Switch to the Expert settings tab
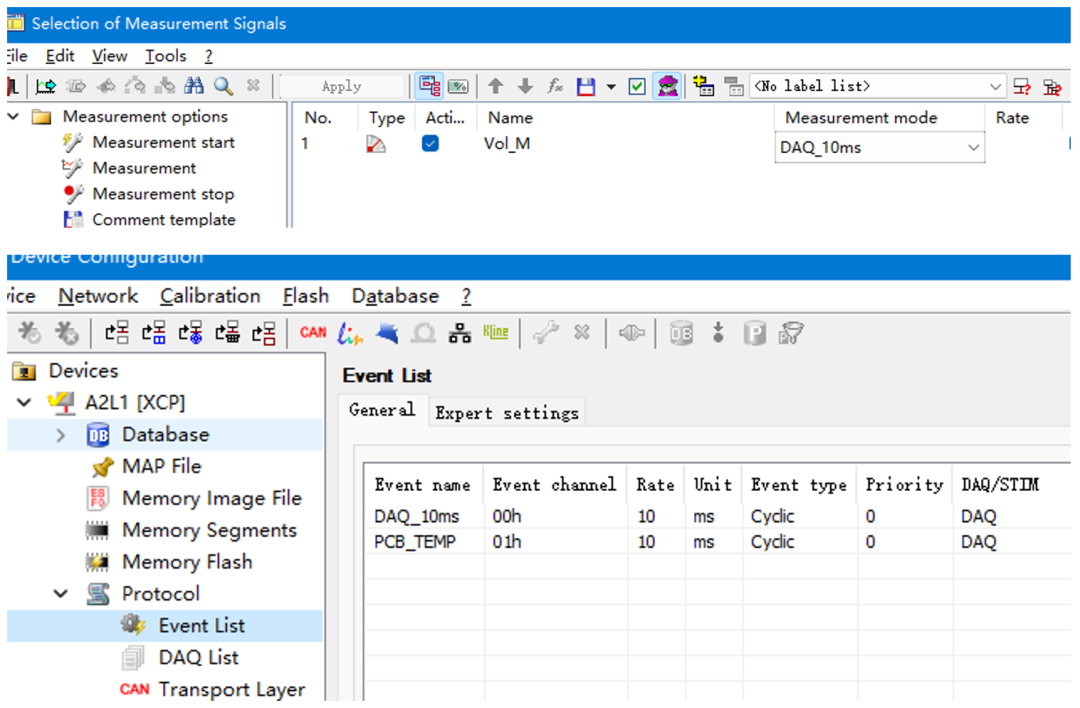This screenshot has height=708, width=1080. coord(506,413)
